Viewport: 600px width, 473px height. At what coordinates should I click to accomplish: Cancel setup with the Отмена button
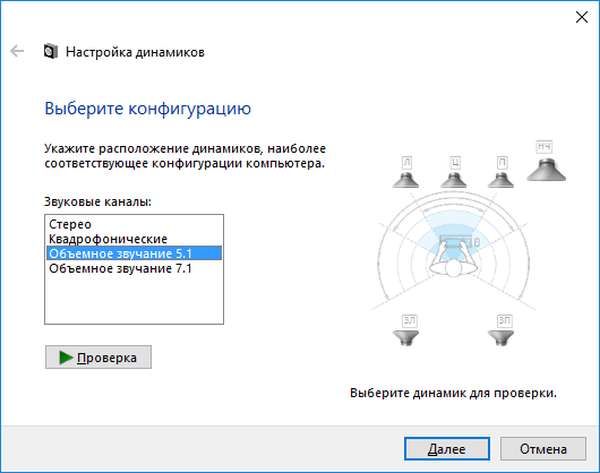click(x=542, y=449)
